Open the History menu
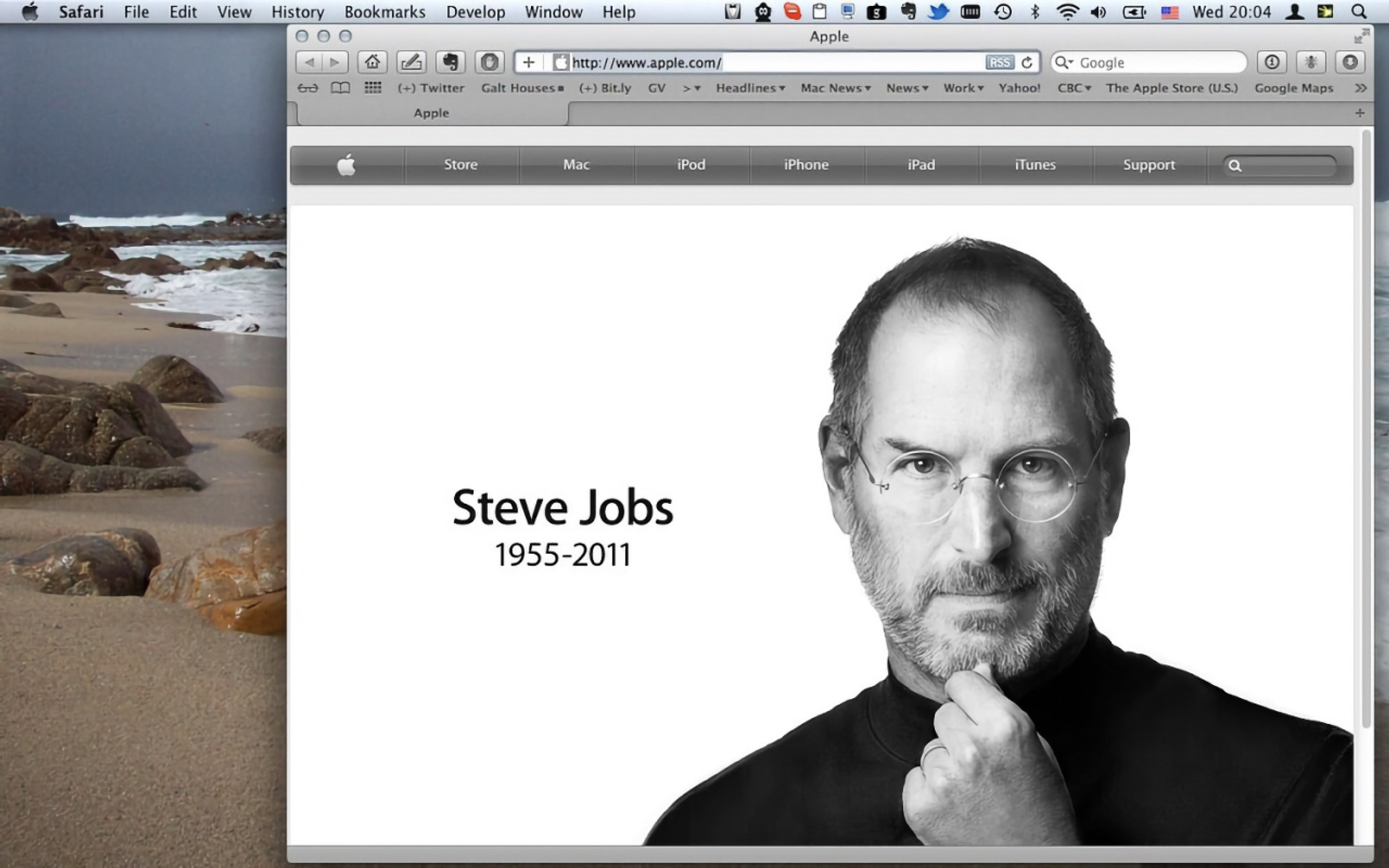1389x868 pixels. [x=297, y=12]
